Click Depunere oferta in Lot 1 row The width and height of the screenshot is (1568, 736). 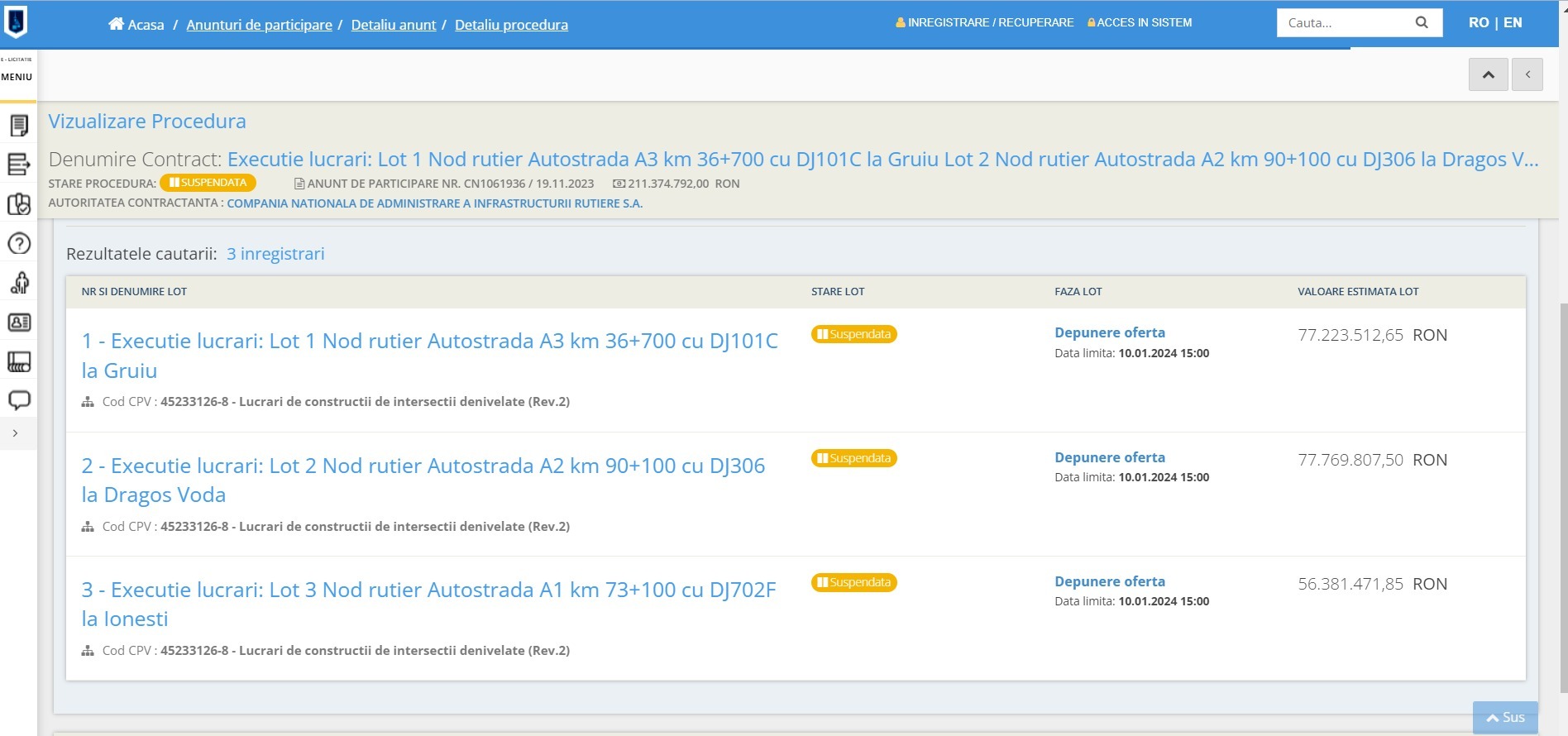click(x=1110, y=332)
